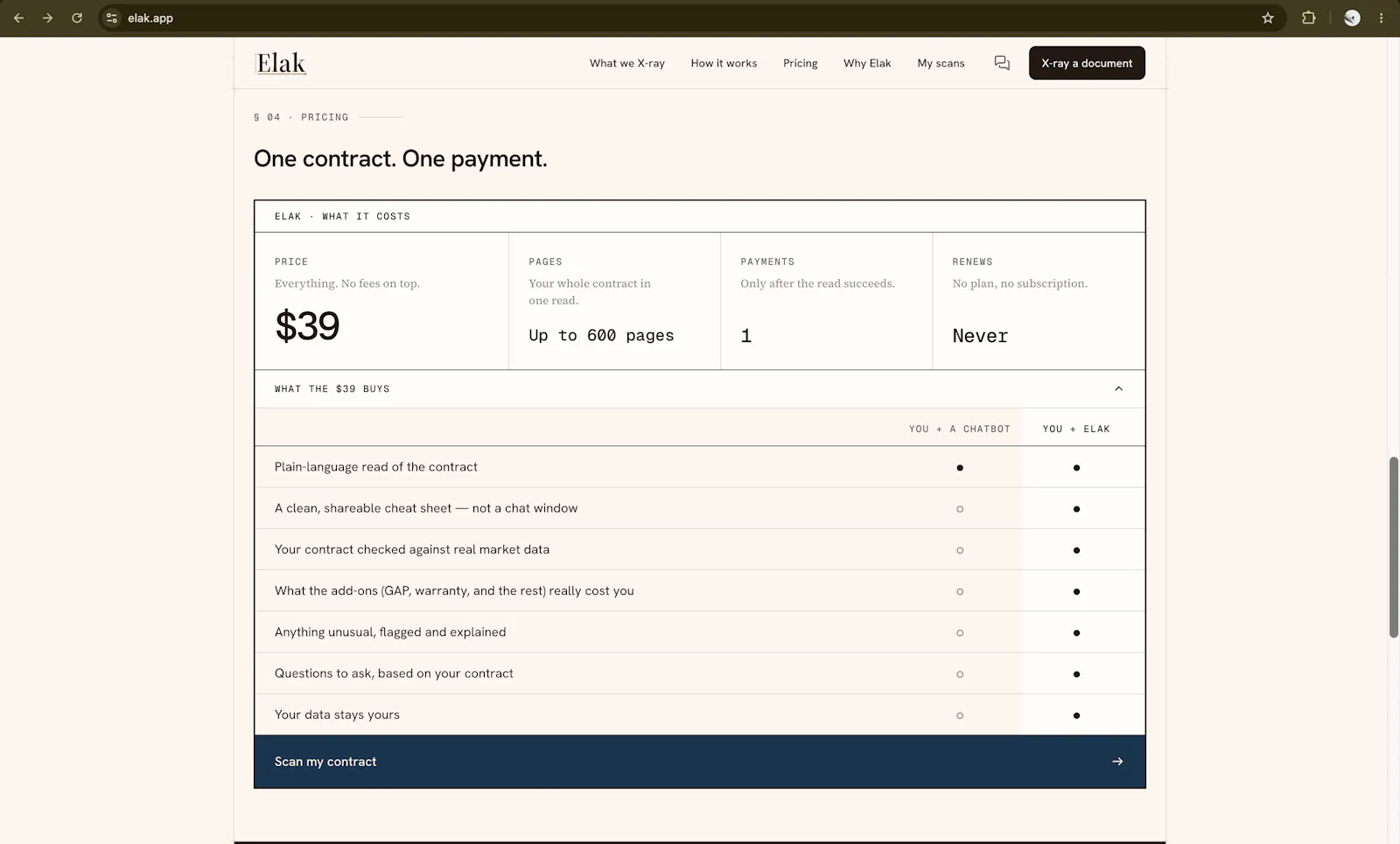Click the Plain-language read of the contract row
1400x844 pixels.
(700, 467)
